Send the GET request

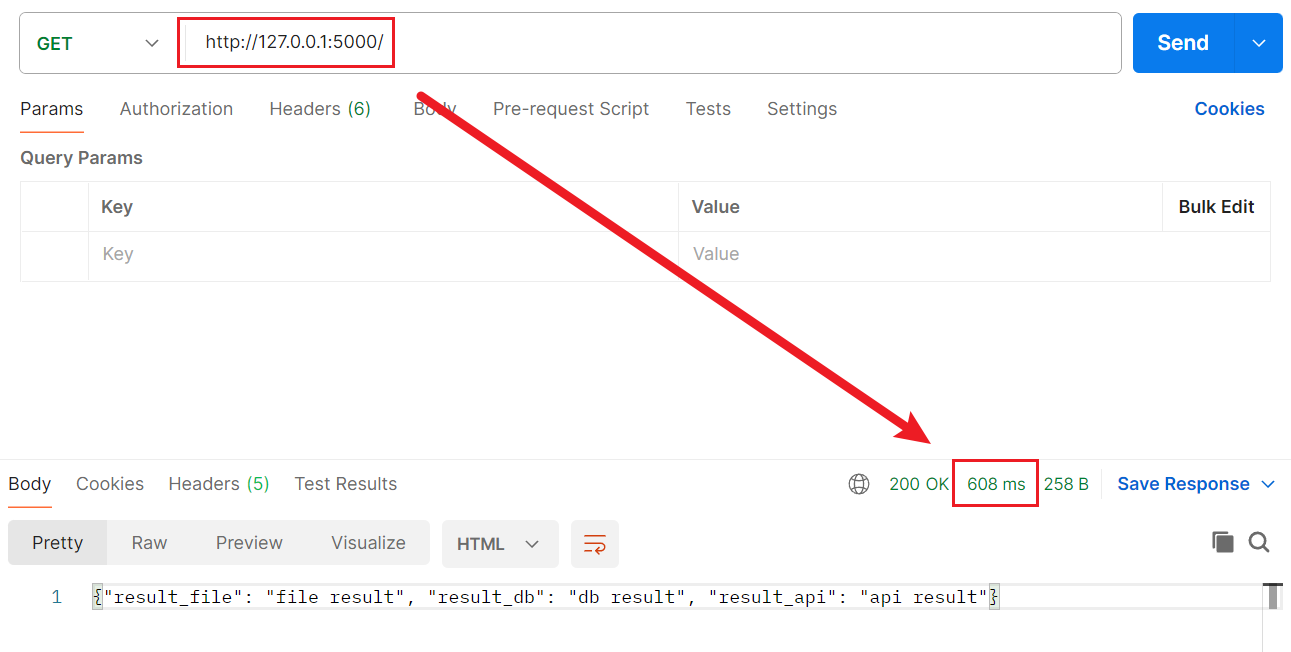pos(1183,43)
